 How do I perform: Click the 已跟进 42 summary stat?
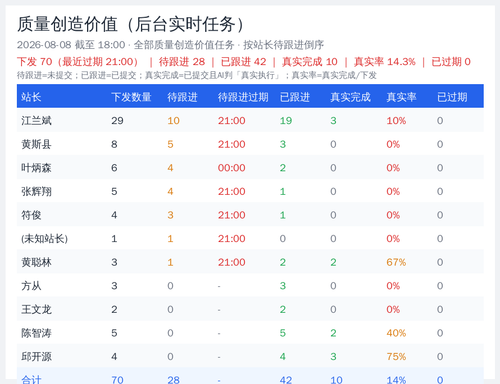pyautogui.click(x=244, y=62)
